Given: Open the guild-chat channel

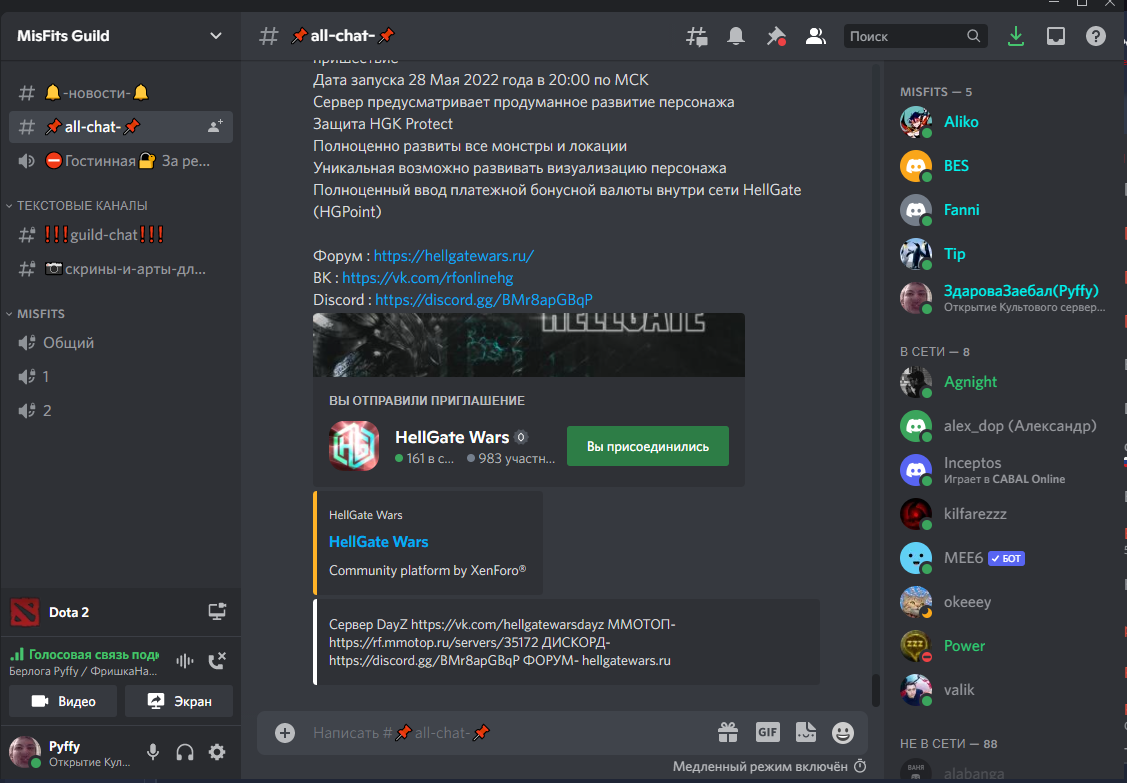Looking at the screenshot, I should click(121, 234).
